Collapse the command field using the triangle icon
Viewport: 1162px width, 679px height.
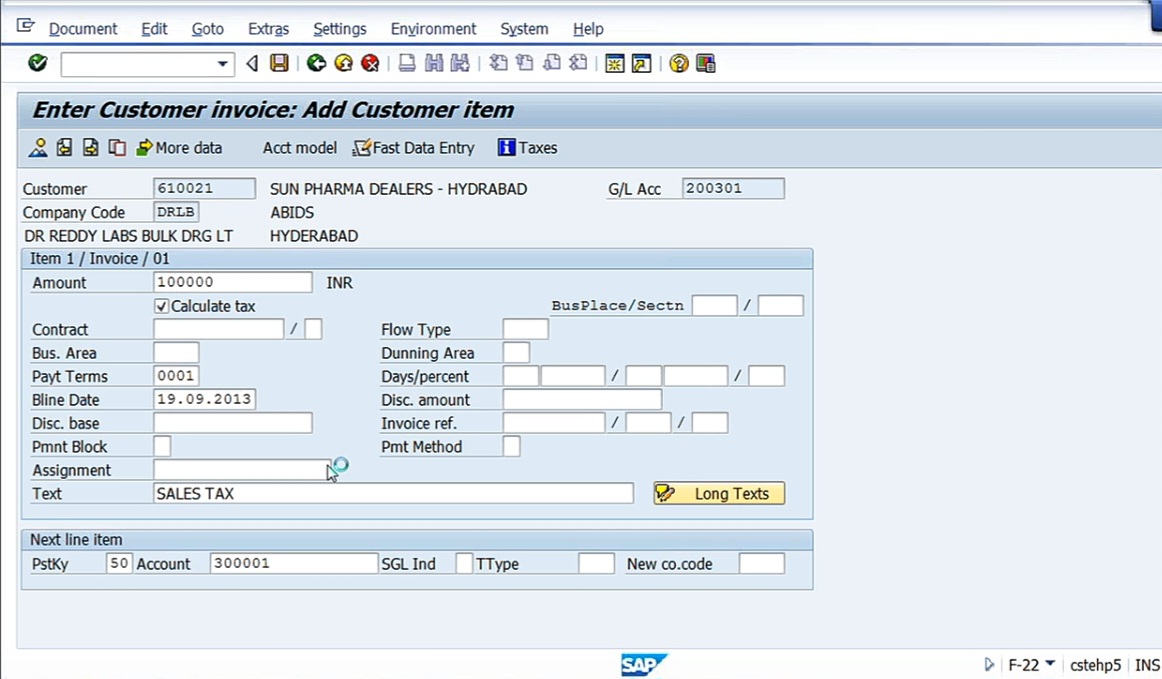click(x=252, y=64)
